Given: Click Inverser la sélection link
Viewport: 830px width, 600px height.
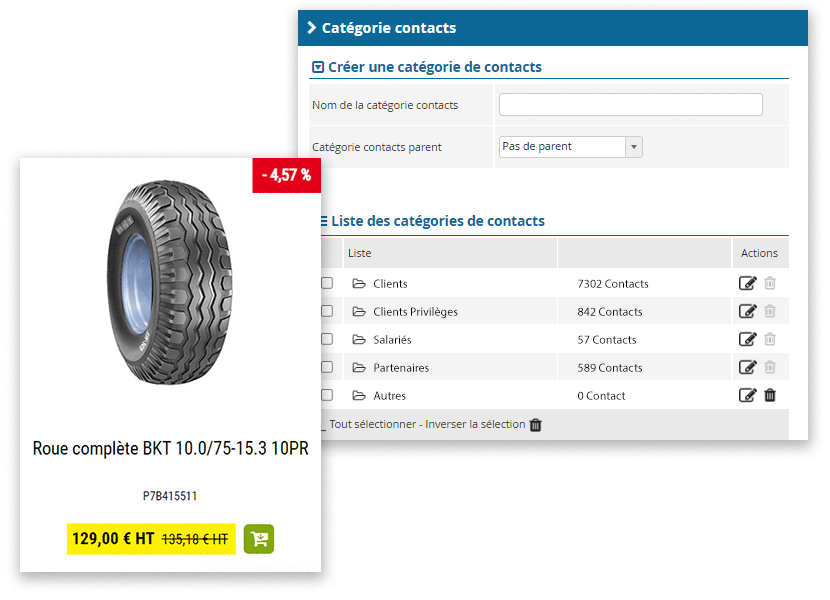Looking at the screenshot, I should click(x=475, y=424).
